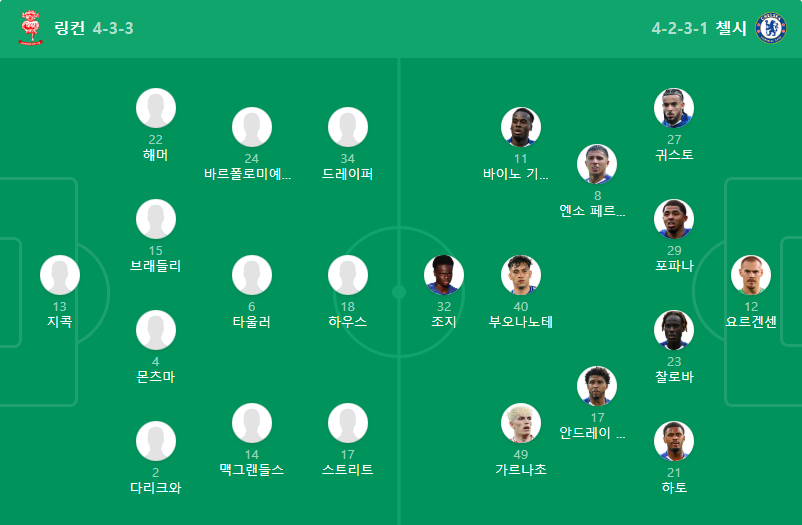The width and height of the screenshot is (802, 525).
Task: Select player 다리크와 number 2 avatar
Action: tap(156, 441)
